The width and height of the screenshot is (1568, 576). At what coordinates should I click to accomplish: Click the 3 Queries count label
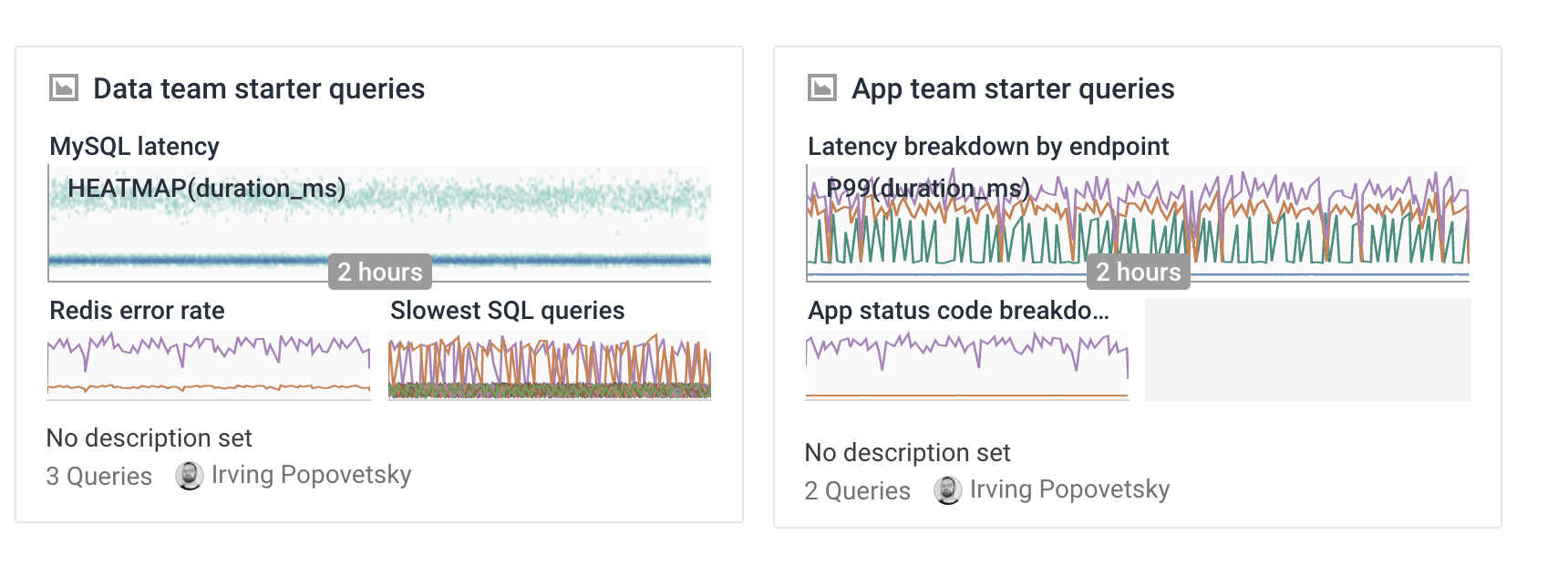point(99,477)
